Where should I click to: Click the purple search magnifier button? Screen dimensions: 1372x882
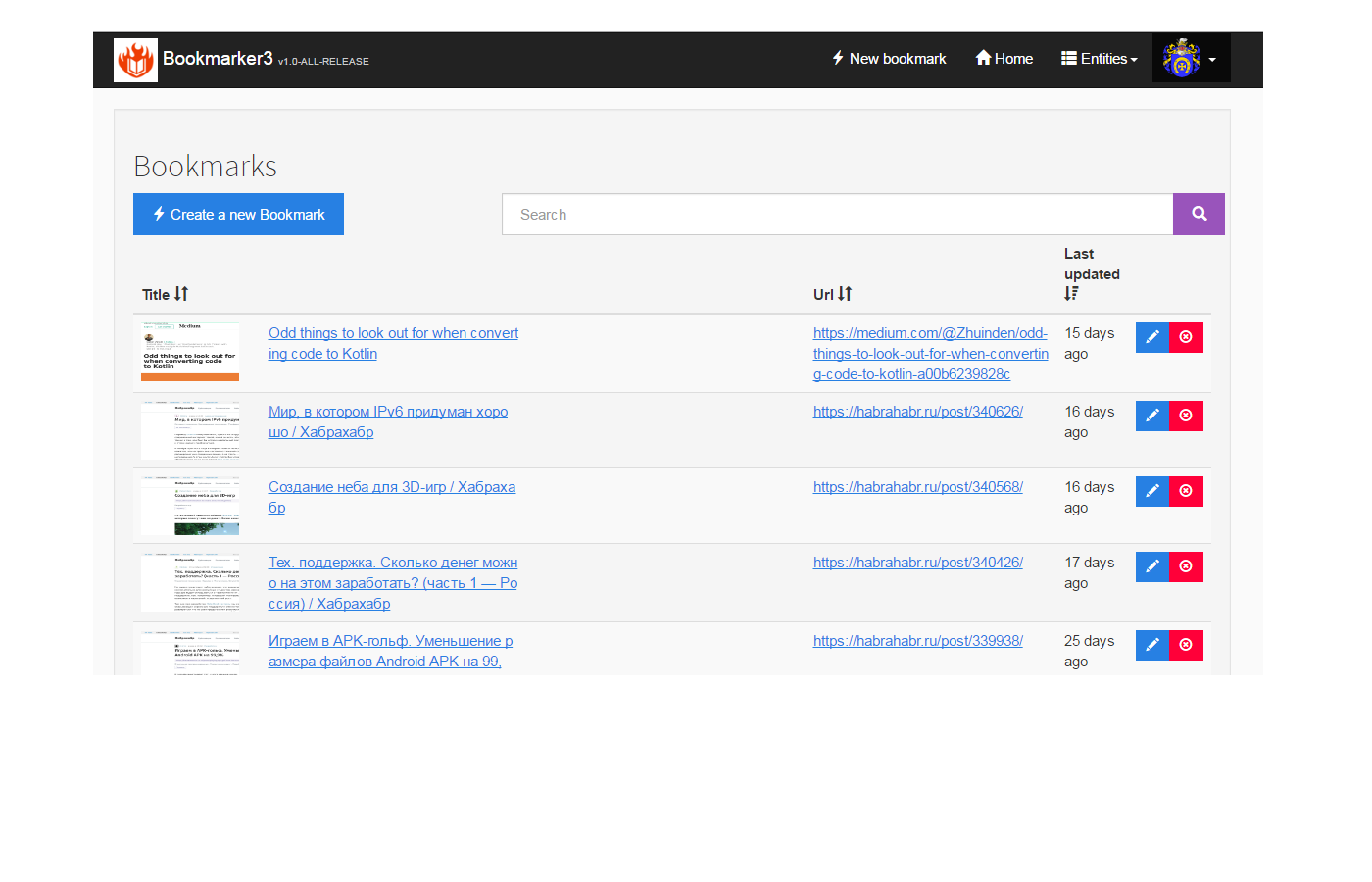click(1199, 214)
